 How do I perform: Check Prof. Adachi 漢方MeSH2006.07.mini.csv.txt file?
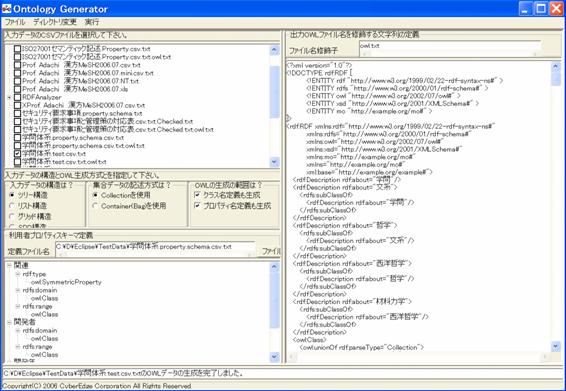(17, 73)
